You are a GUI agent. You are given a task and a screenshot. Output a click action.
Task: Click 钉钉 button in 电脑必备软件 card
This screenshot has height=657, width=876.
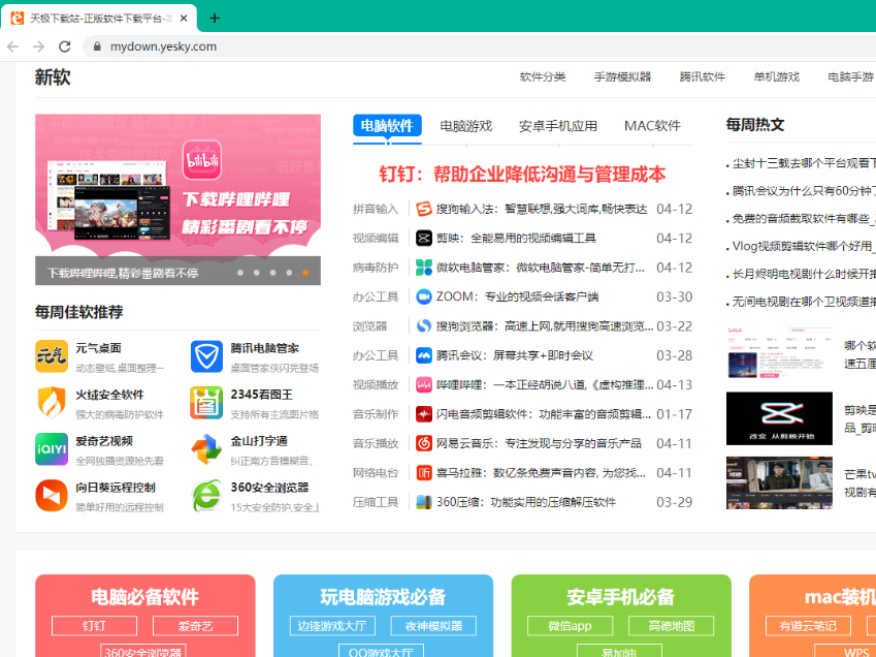[94, 626]
